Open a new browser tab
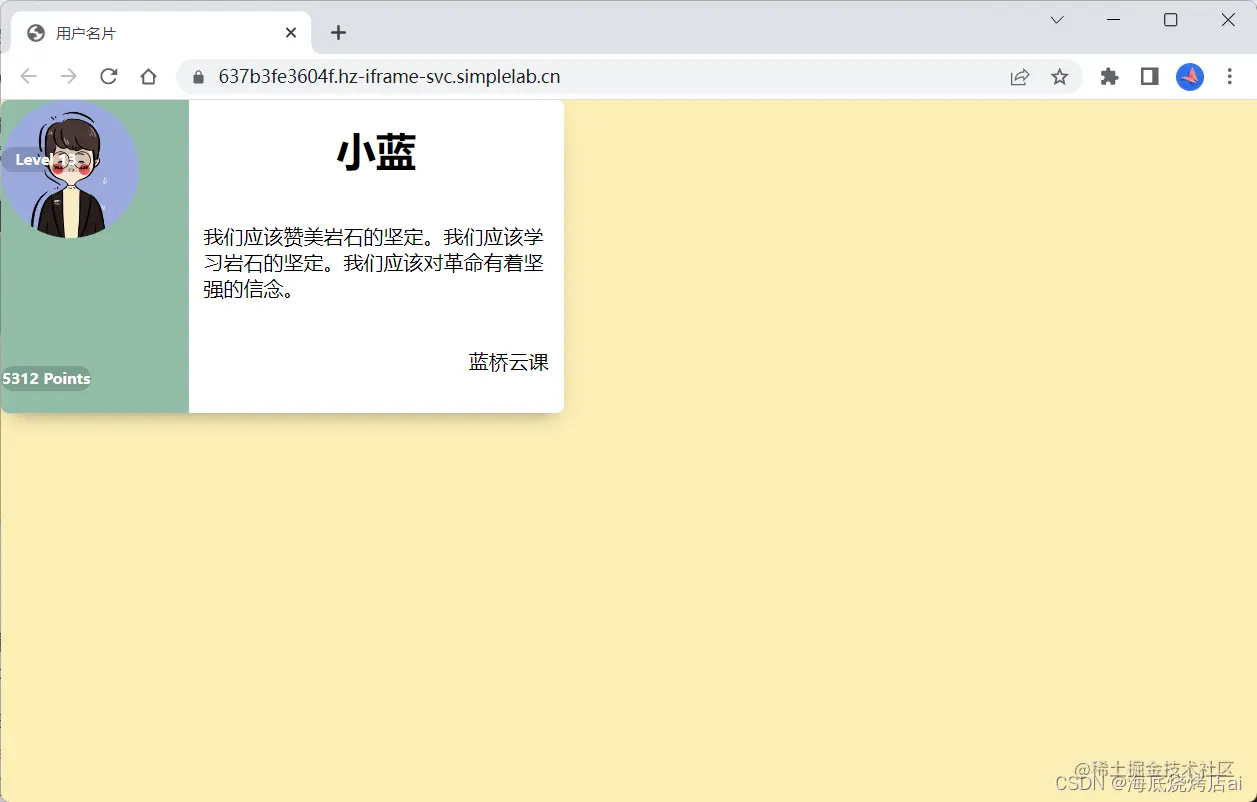 (x=337, y=32)
